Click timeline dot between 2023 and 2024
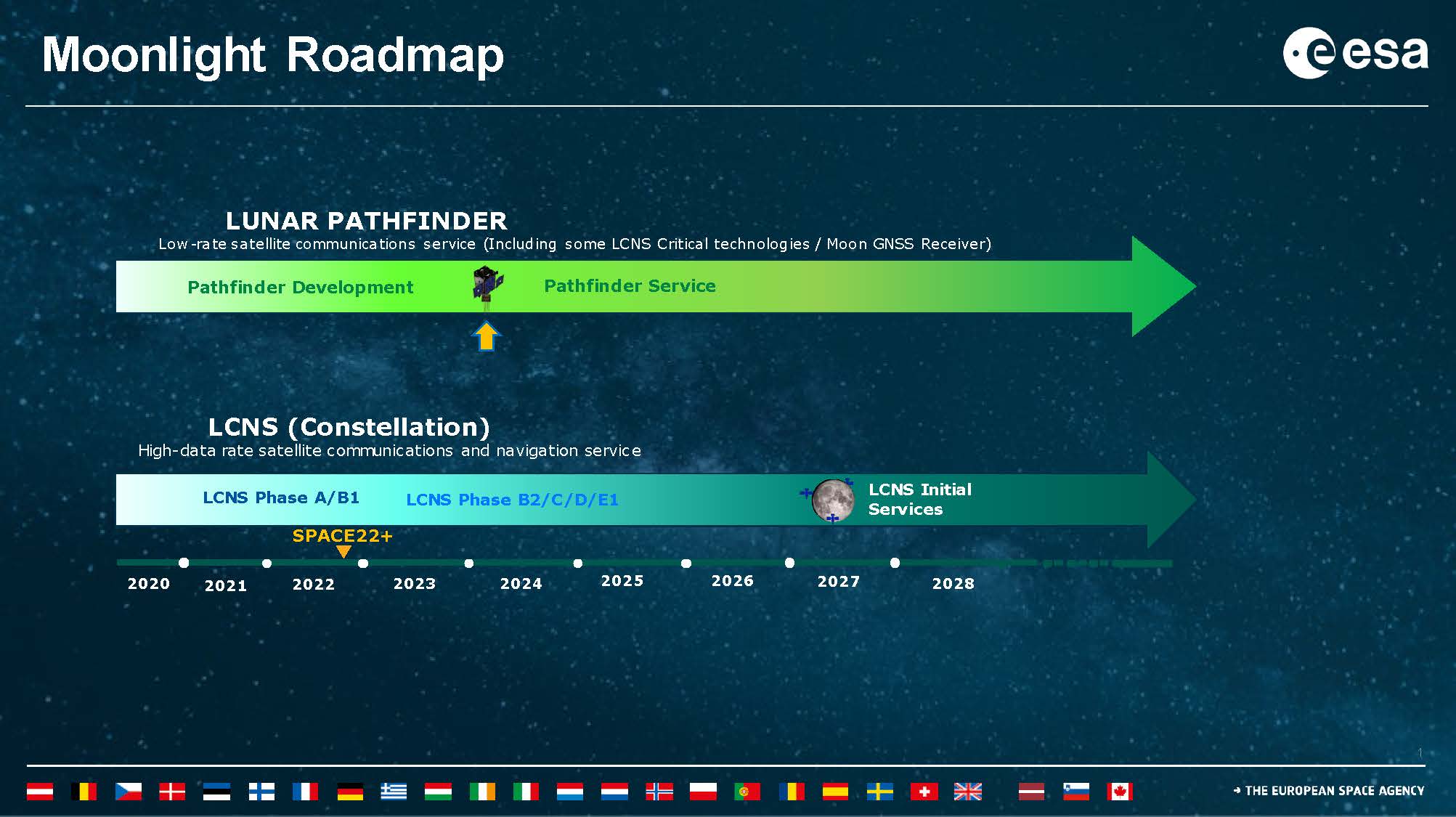 [x=469, y=564]
